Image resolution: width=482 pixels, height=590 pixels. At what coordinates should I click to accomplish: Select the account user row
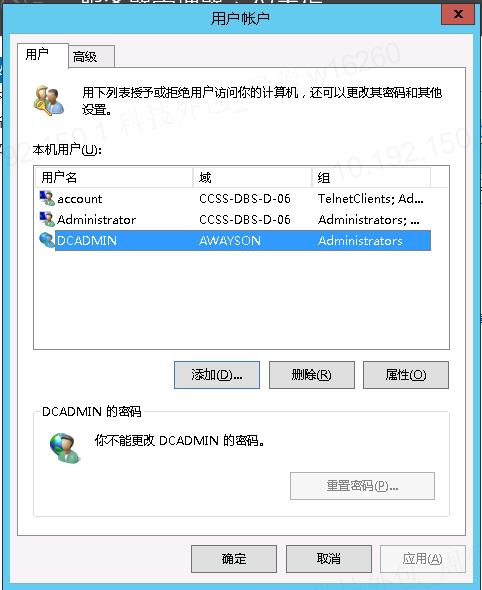point(235,198)
